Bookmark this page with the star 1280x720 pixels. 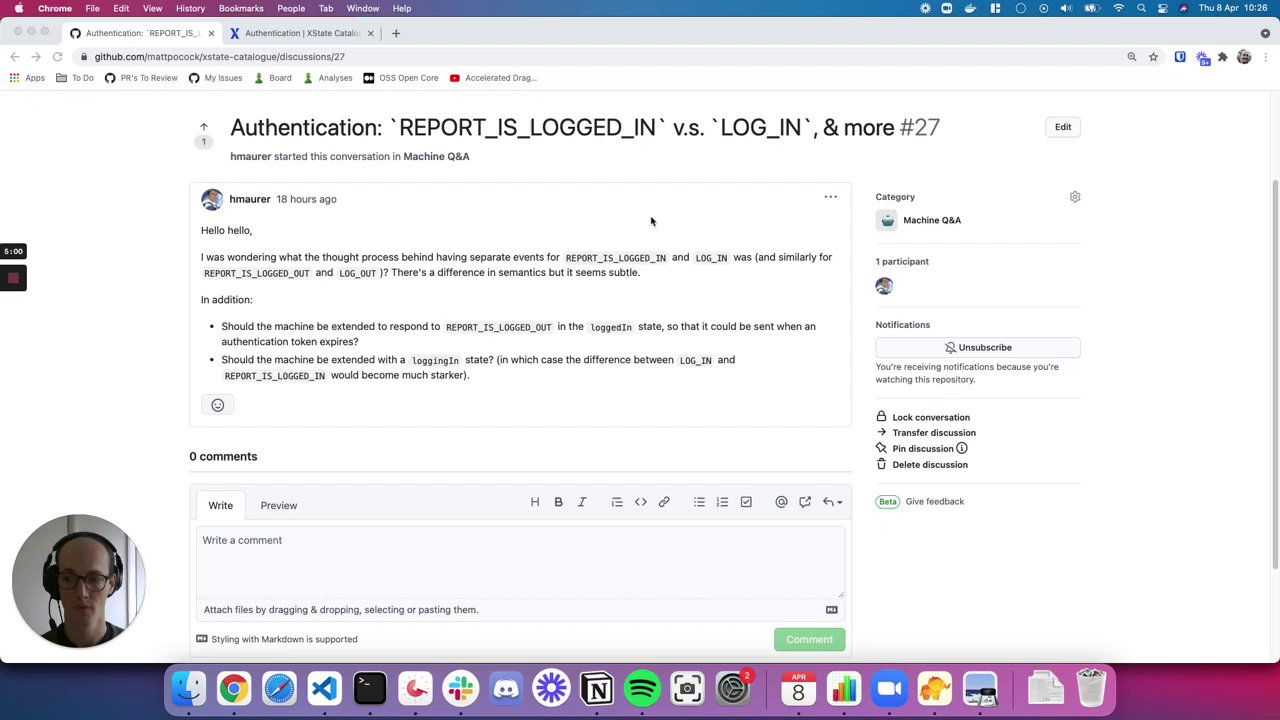[x=1153, y=57]
